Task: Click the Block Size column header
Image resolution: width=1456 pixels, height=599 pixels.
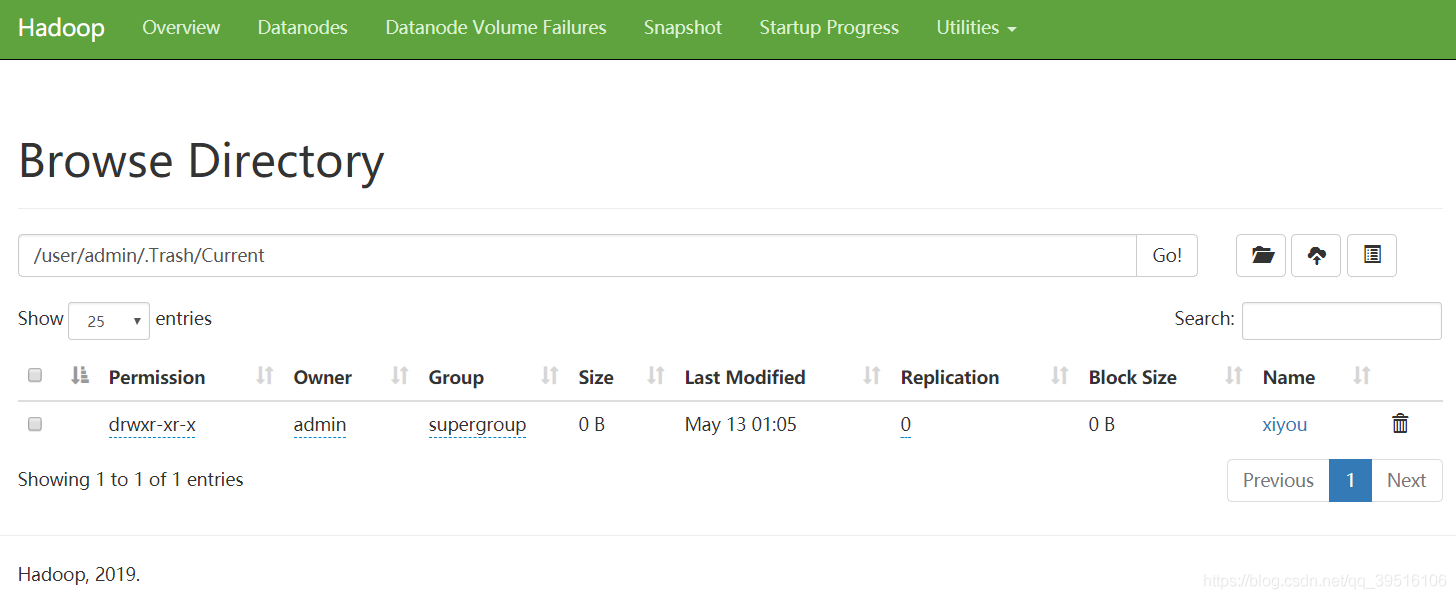Action: coord(1133,377)
